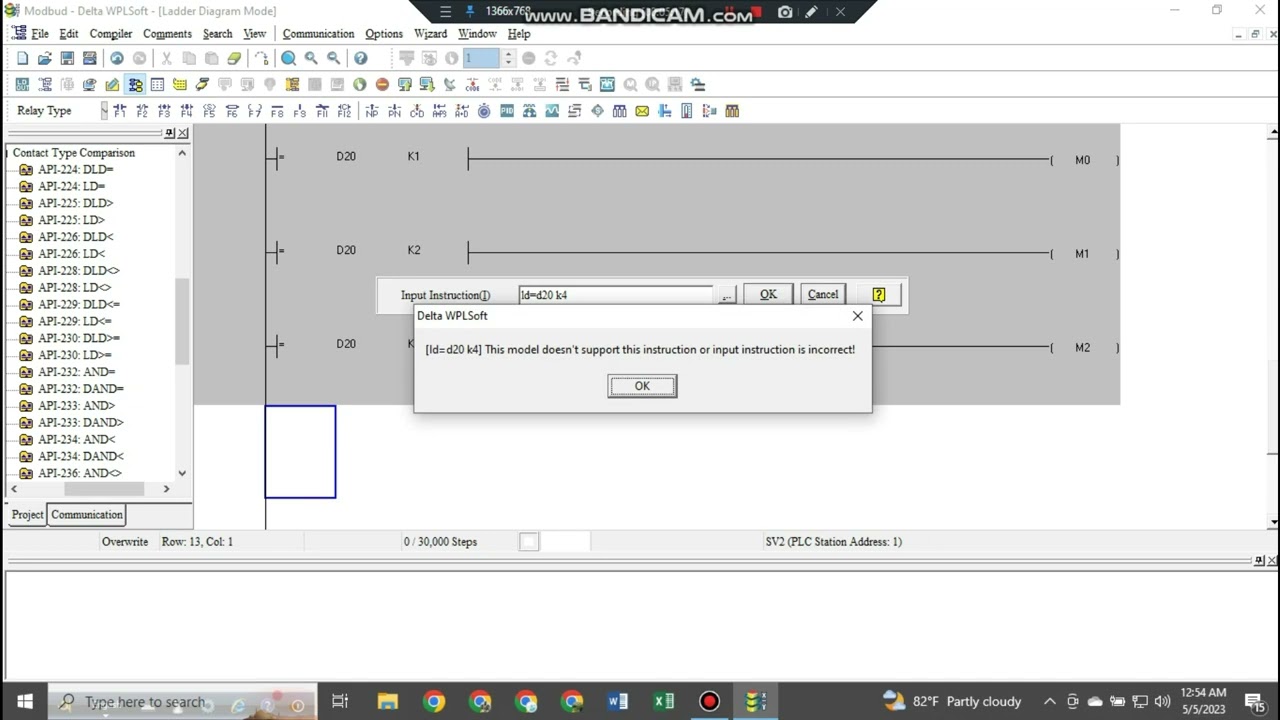Click Cancel in the Input Instruction bar
1280x720 pixels.
[x=823, y=295]
